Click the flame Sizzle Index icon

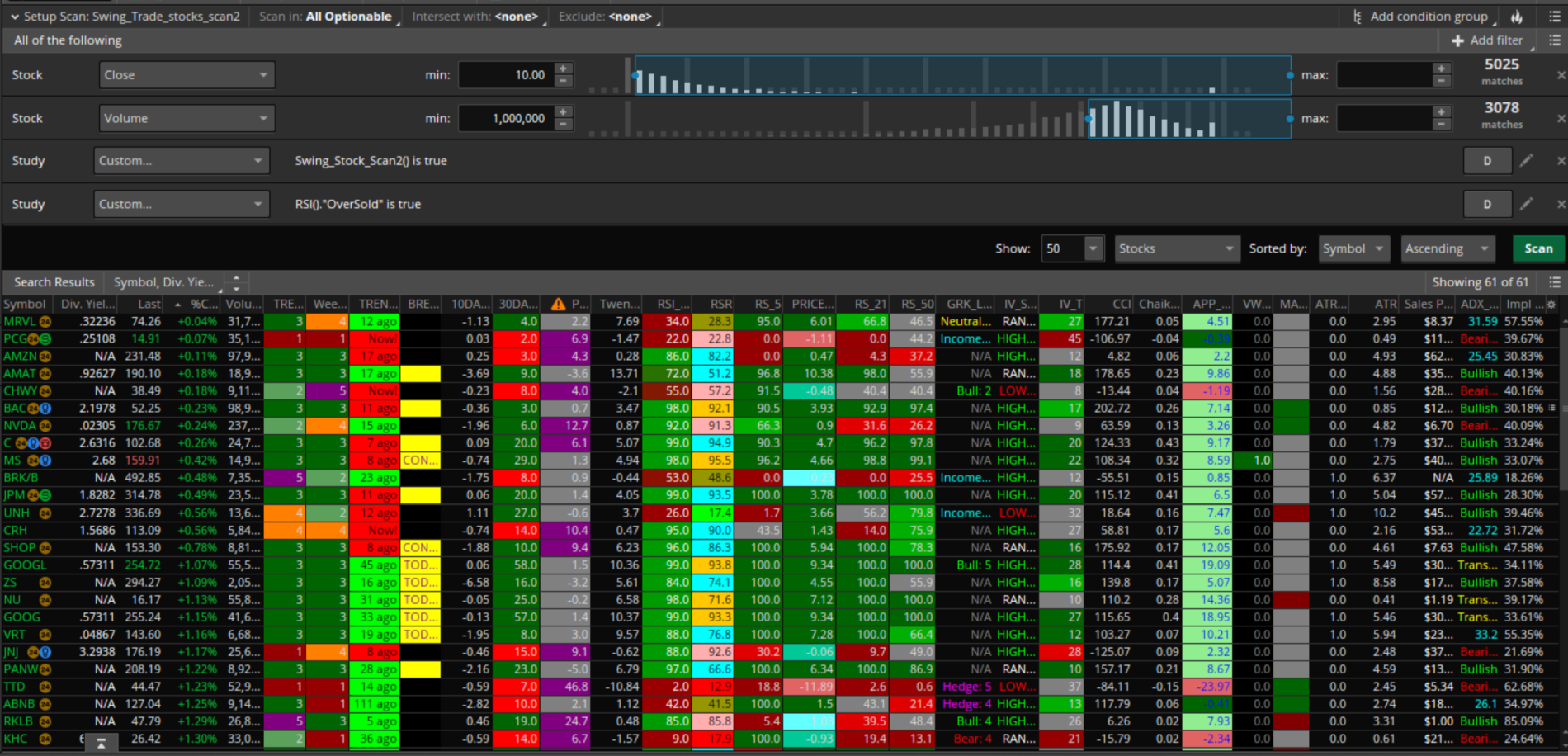1517,17
